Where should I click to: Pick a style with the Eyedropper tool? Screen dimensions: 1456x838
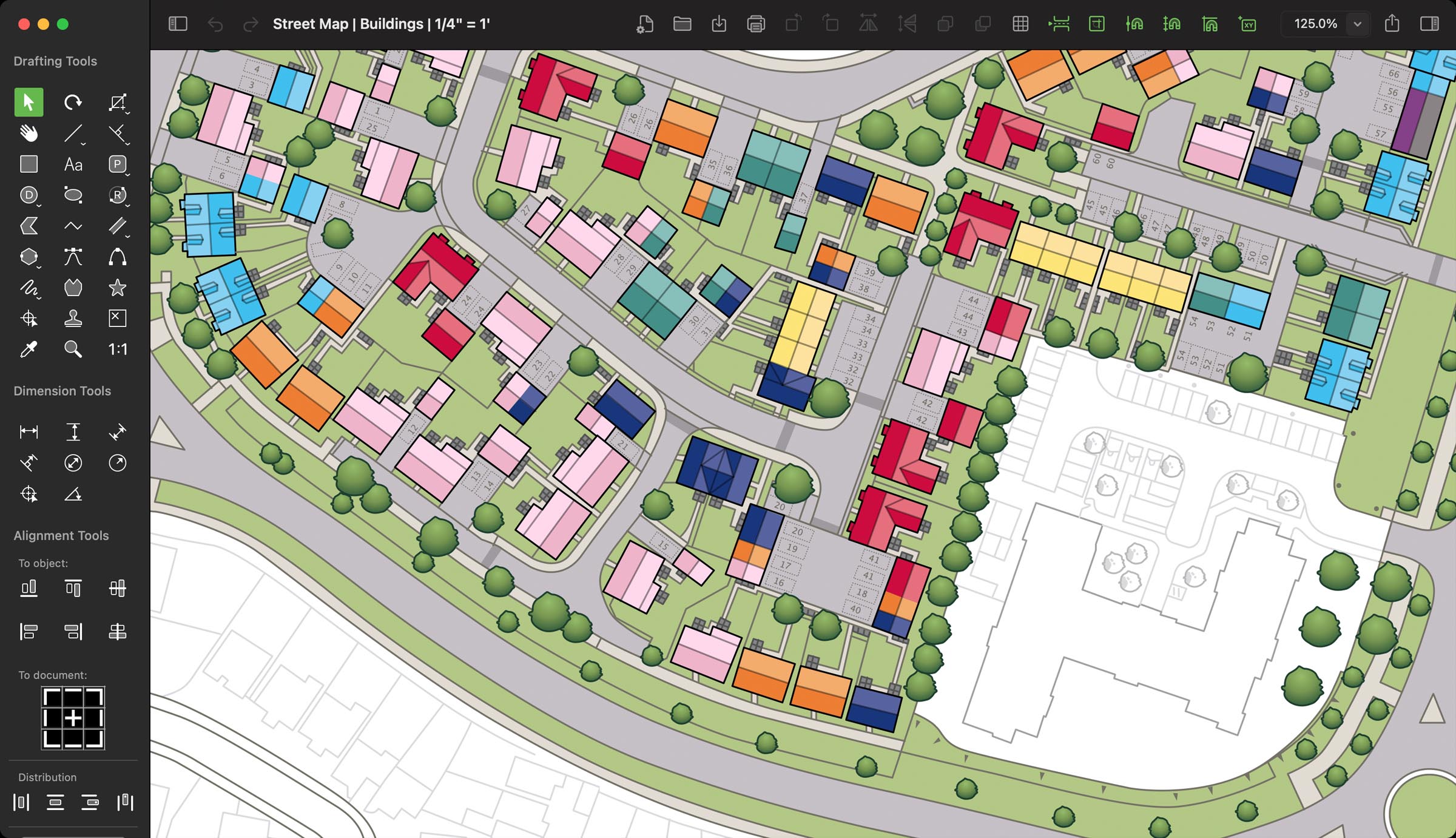28,349
